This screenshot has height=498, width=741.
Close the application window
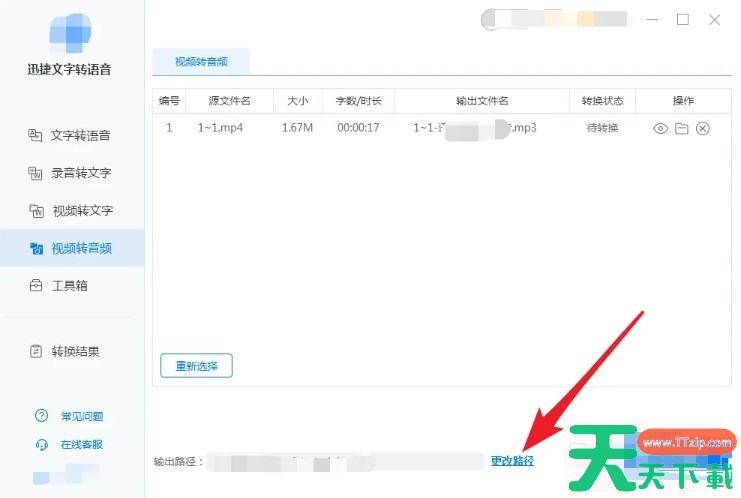[715, 19]
